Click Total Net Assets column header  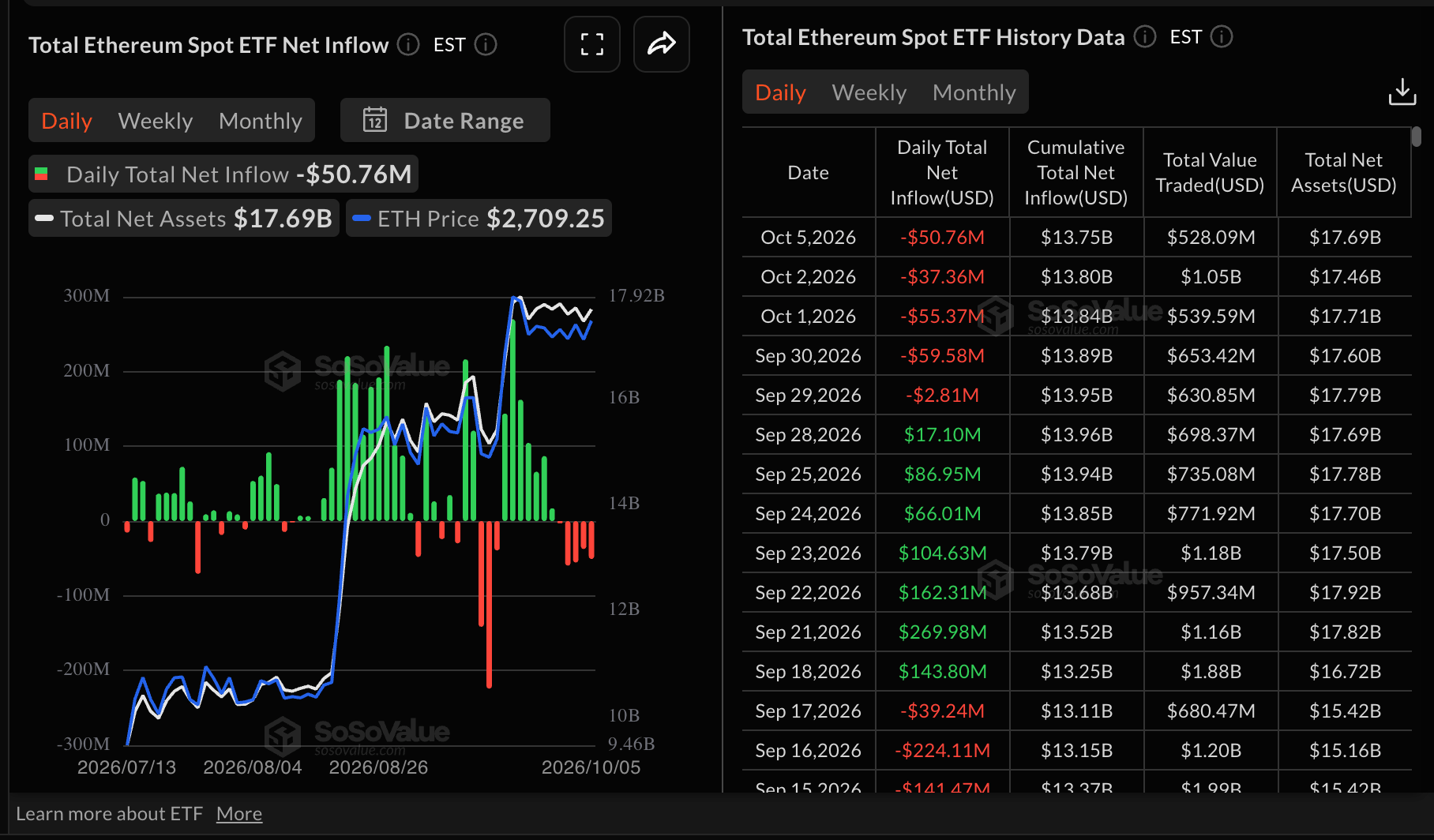click(1344, 172)
